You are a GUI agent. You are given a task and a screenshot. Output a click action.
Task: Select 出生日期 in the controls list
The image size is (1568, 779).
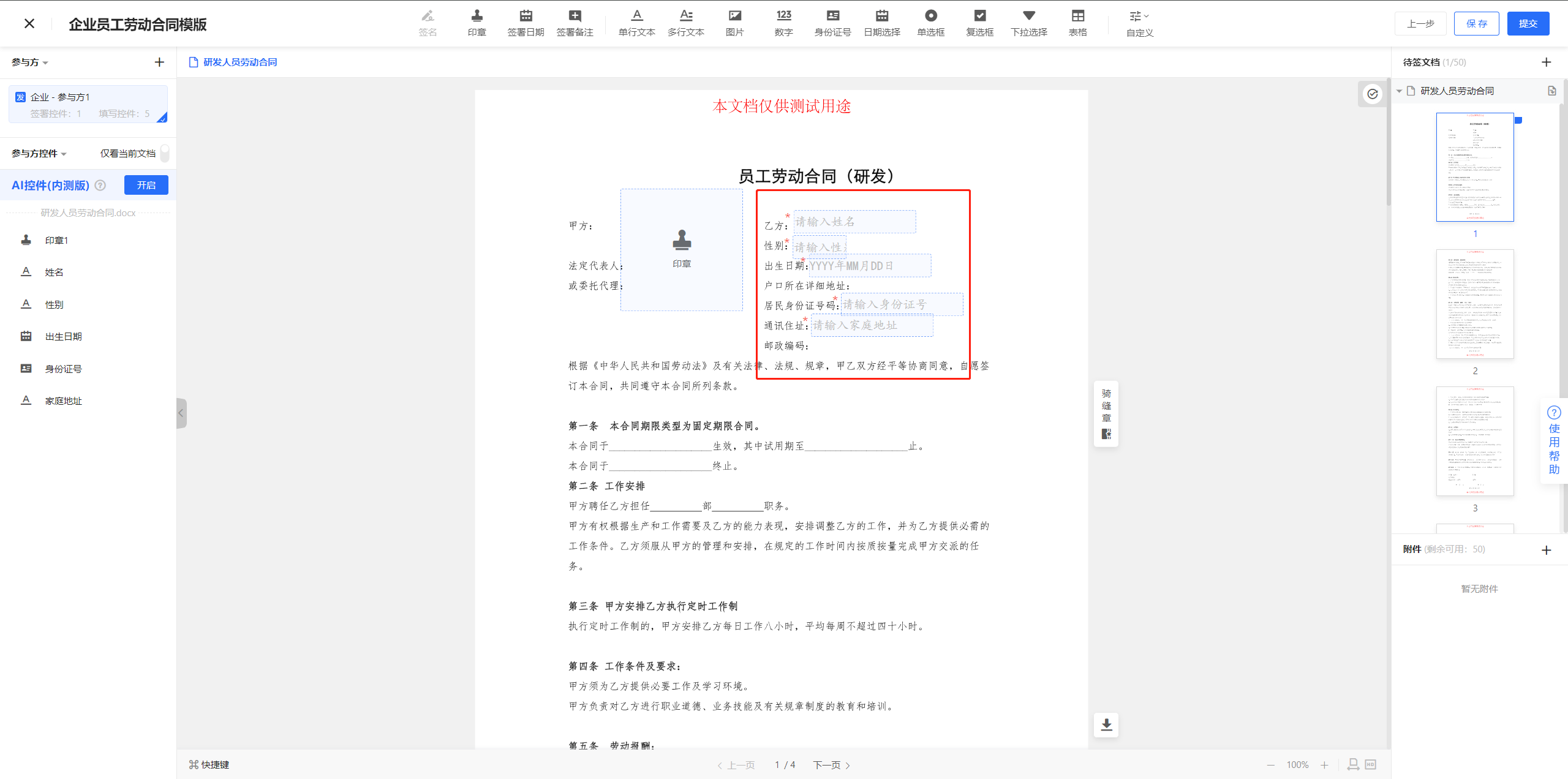[63, 336]
